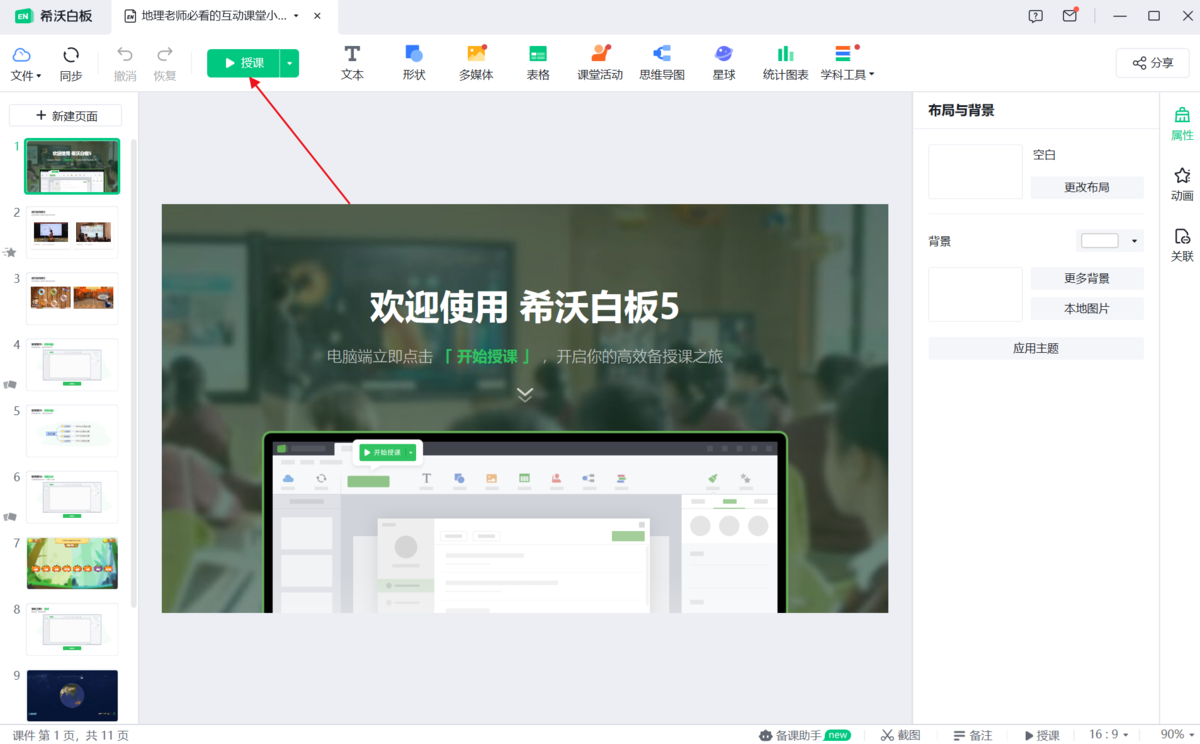Image resolution: width=1200 pixels, height=744 pixels.
Task: Open the mail messages icon
Action: click(1070, 15)
